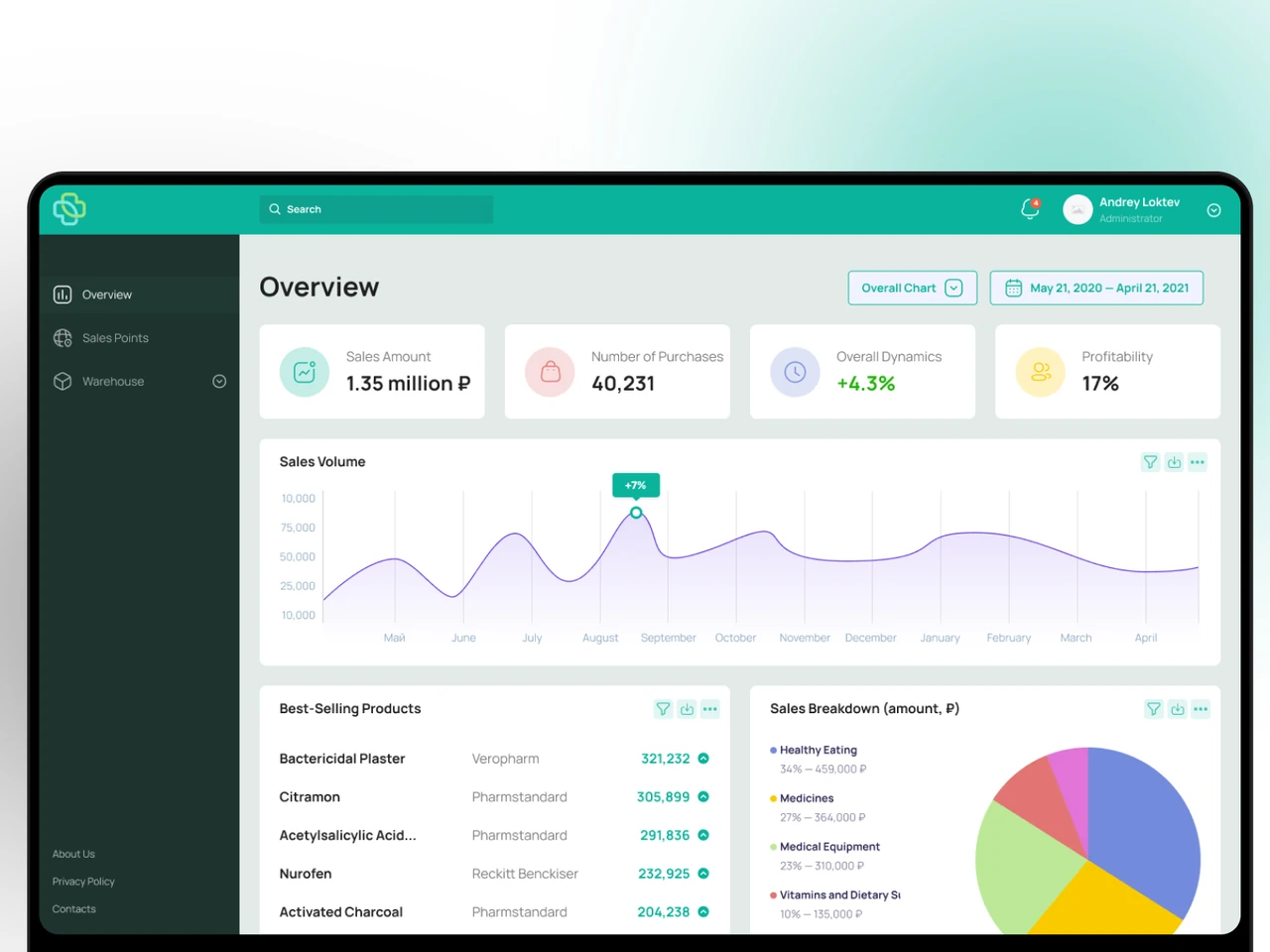Open more options for Sales Breakdown
This screenshot has width=1270, height=952.
pos(1201,709)
